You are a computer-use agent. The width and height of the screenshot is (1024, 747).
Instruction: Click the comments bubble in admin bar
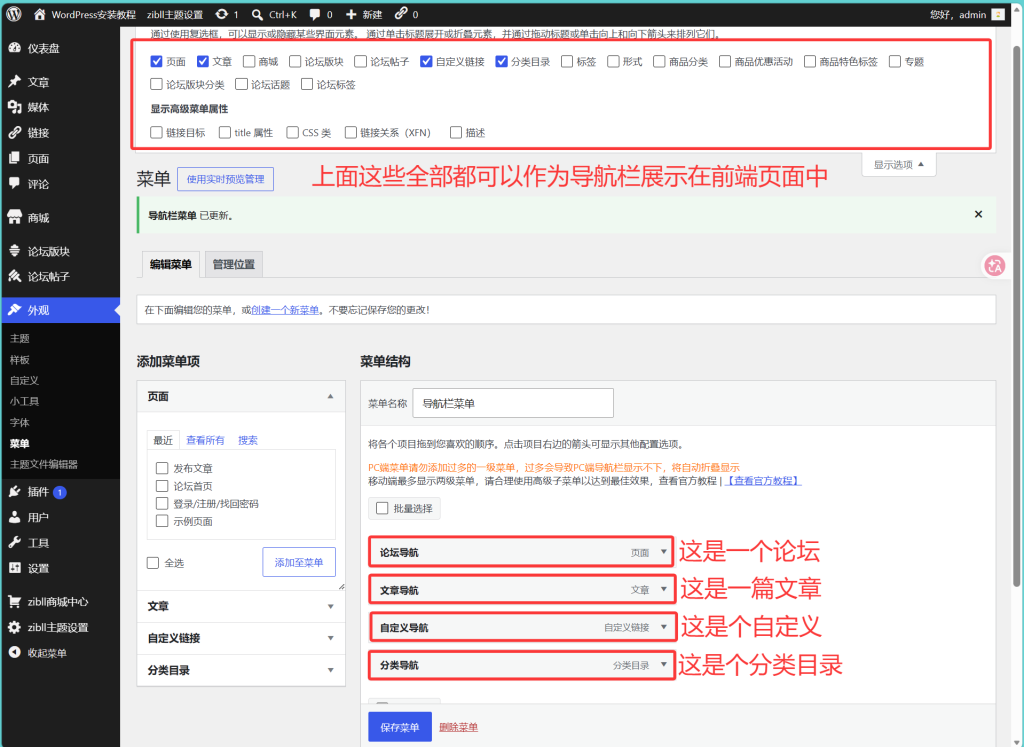(315, 14)
